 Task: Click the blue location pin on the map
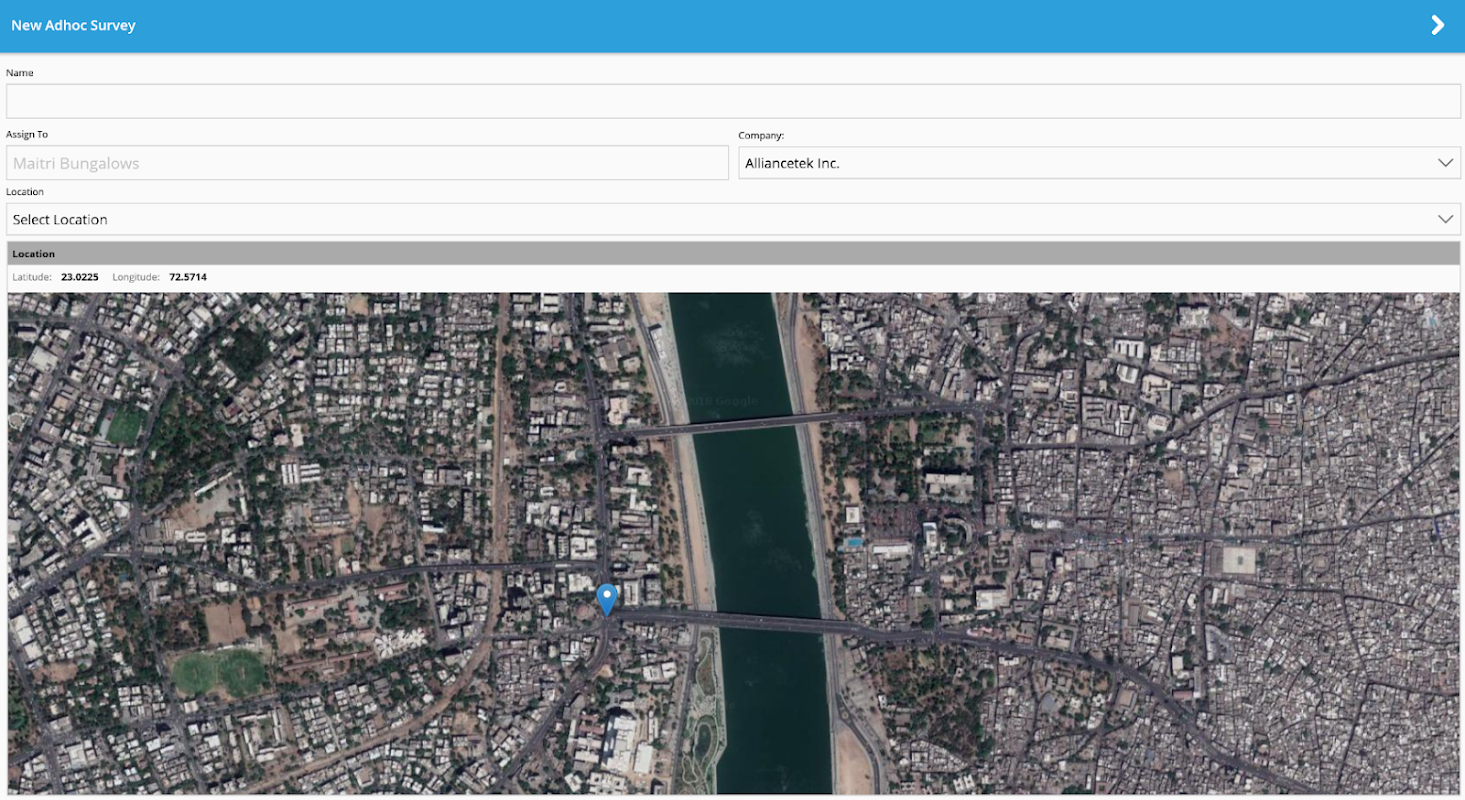pos(606,599)
